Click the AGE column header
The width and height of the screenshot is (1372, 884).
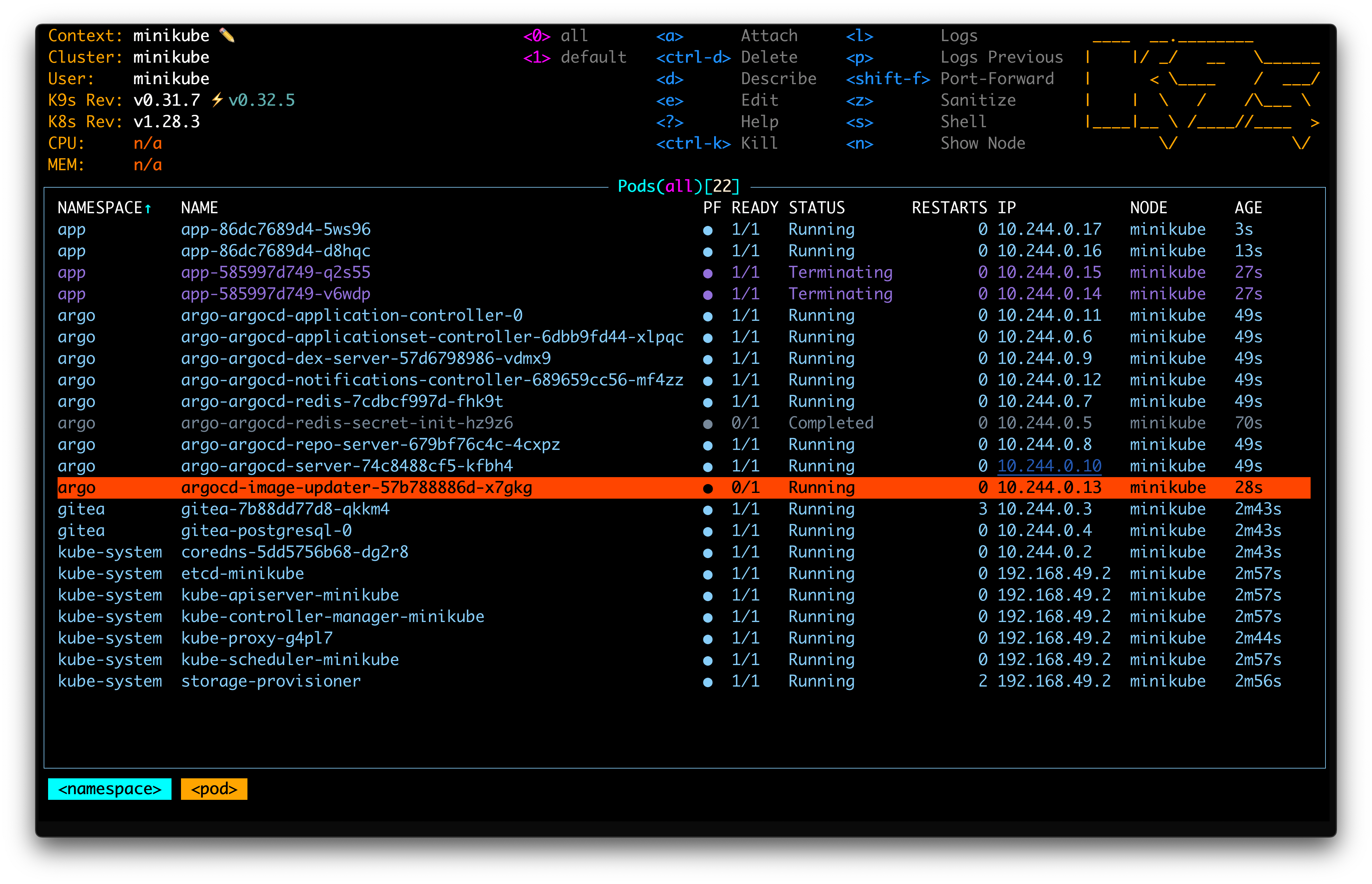[x=1249, y=208]
